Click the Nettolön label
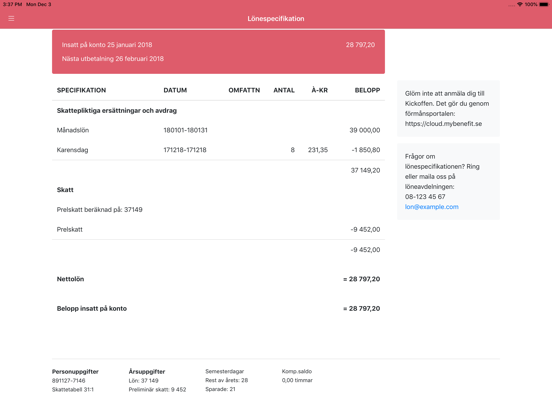The width and height of the screenshot is (552, 414). (x=70, y=279)
